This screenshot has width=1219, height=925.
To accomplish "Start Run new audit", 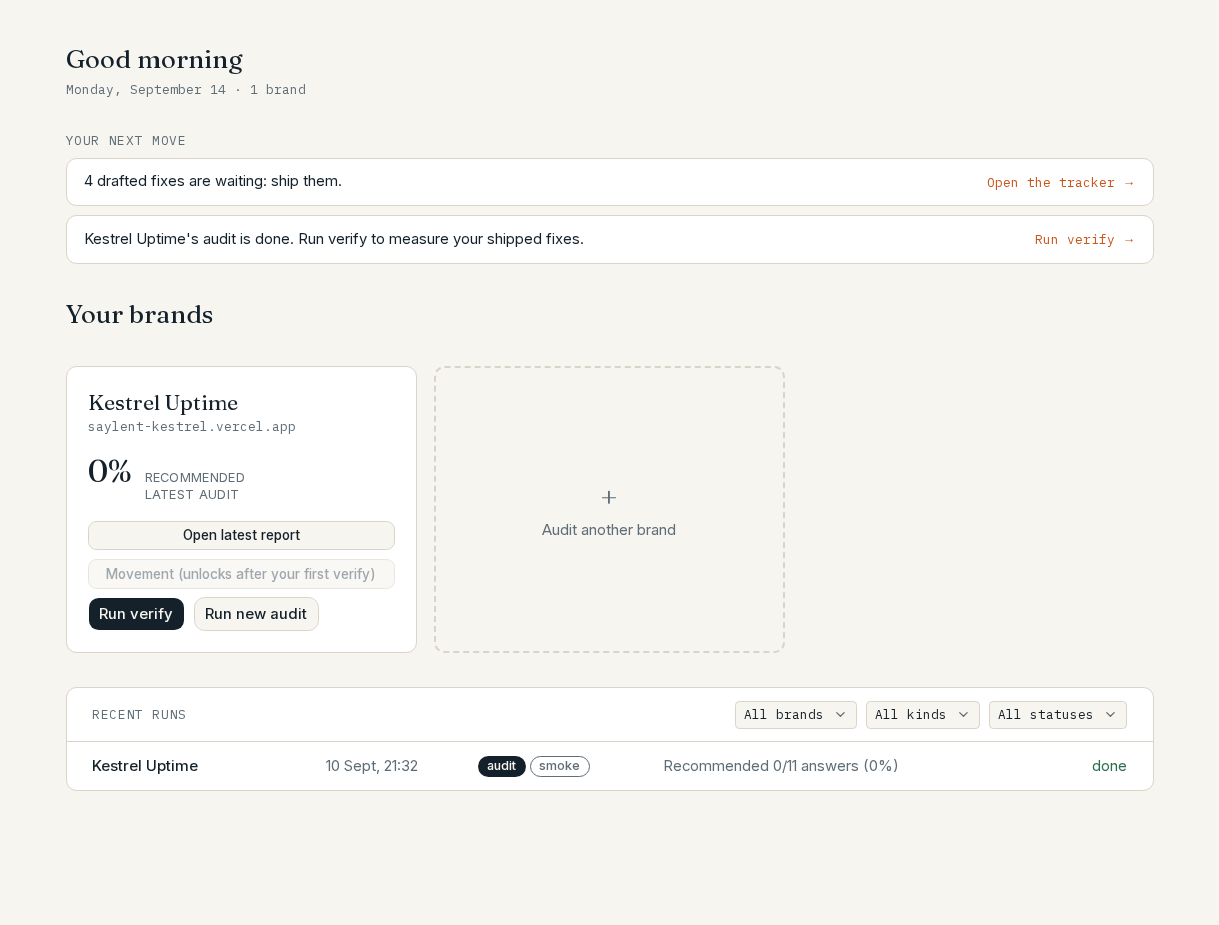I will [x=256, y=614].
